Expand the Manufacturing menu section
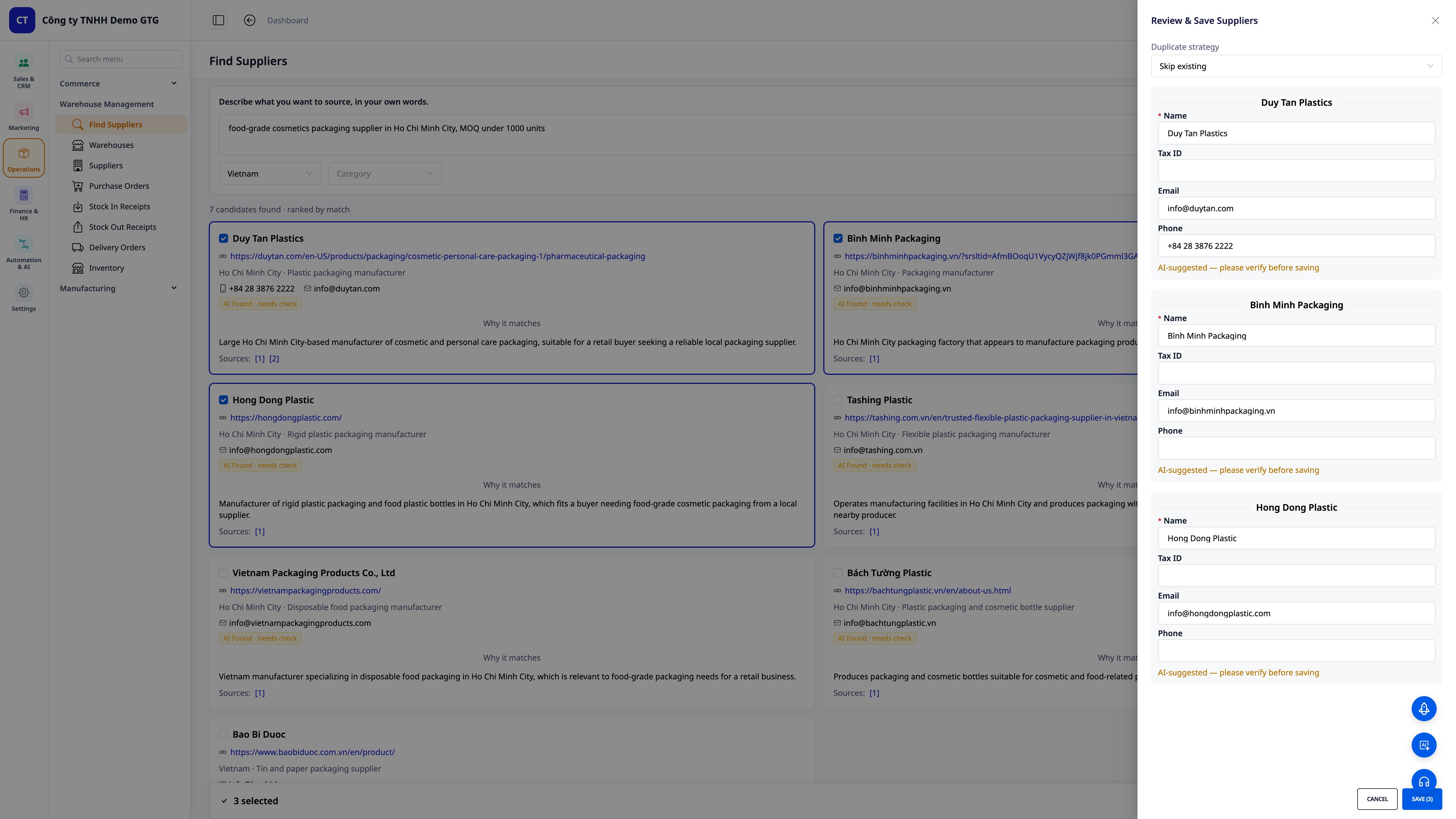This screenshot has width=1456, height=819. click(x=119, y=288)
